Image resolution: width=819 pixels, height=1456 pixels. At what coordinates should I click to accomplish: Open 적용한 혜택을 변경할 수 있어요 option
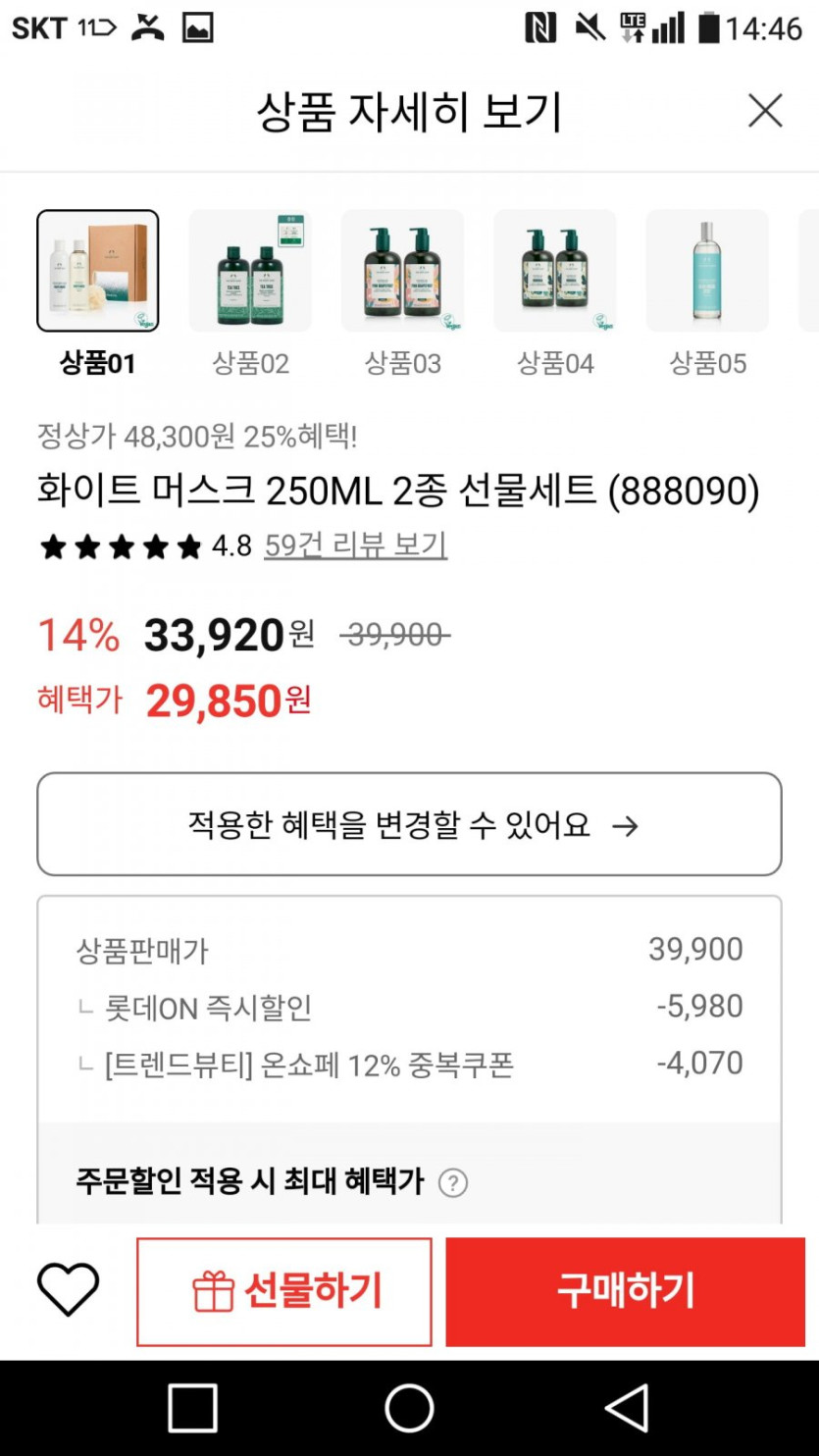coord(409,824)
